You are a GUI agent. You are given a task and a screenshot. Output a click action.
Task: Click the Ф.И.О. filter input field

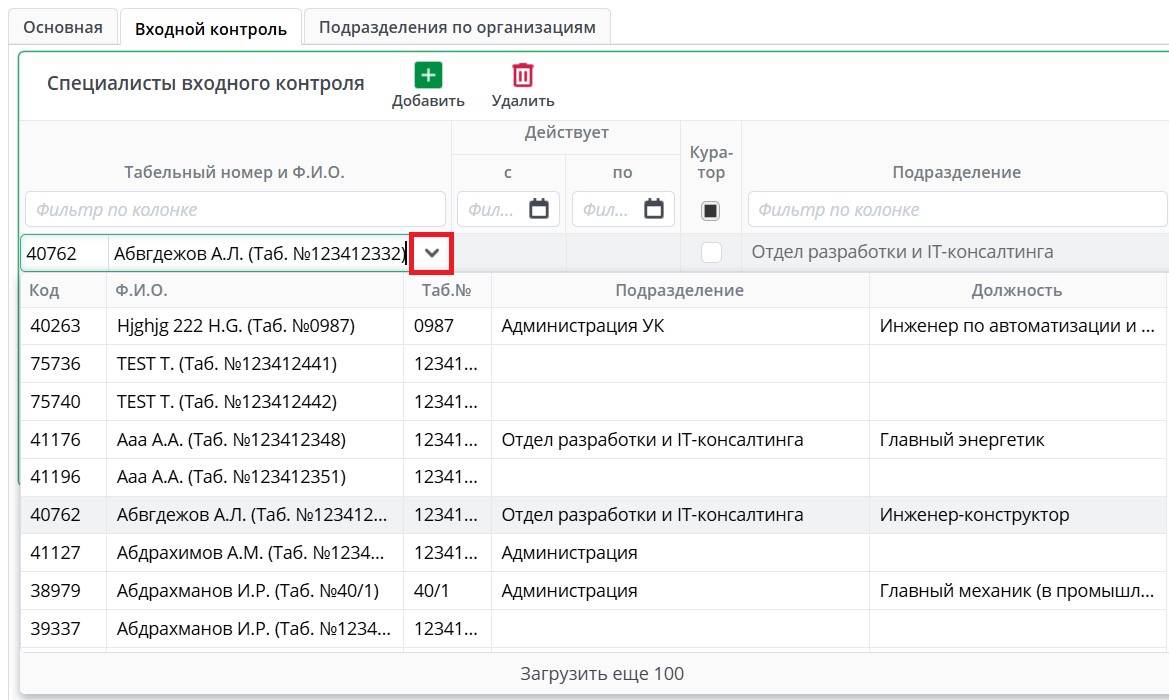(x=235, y=210)
